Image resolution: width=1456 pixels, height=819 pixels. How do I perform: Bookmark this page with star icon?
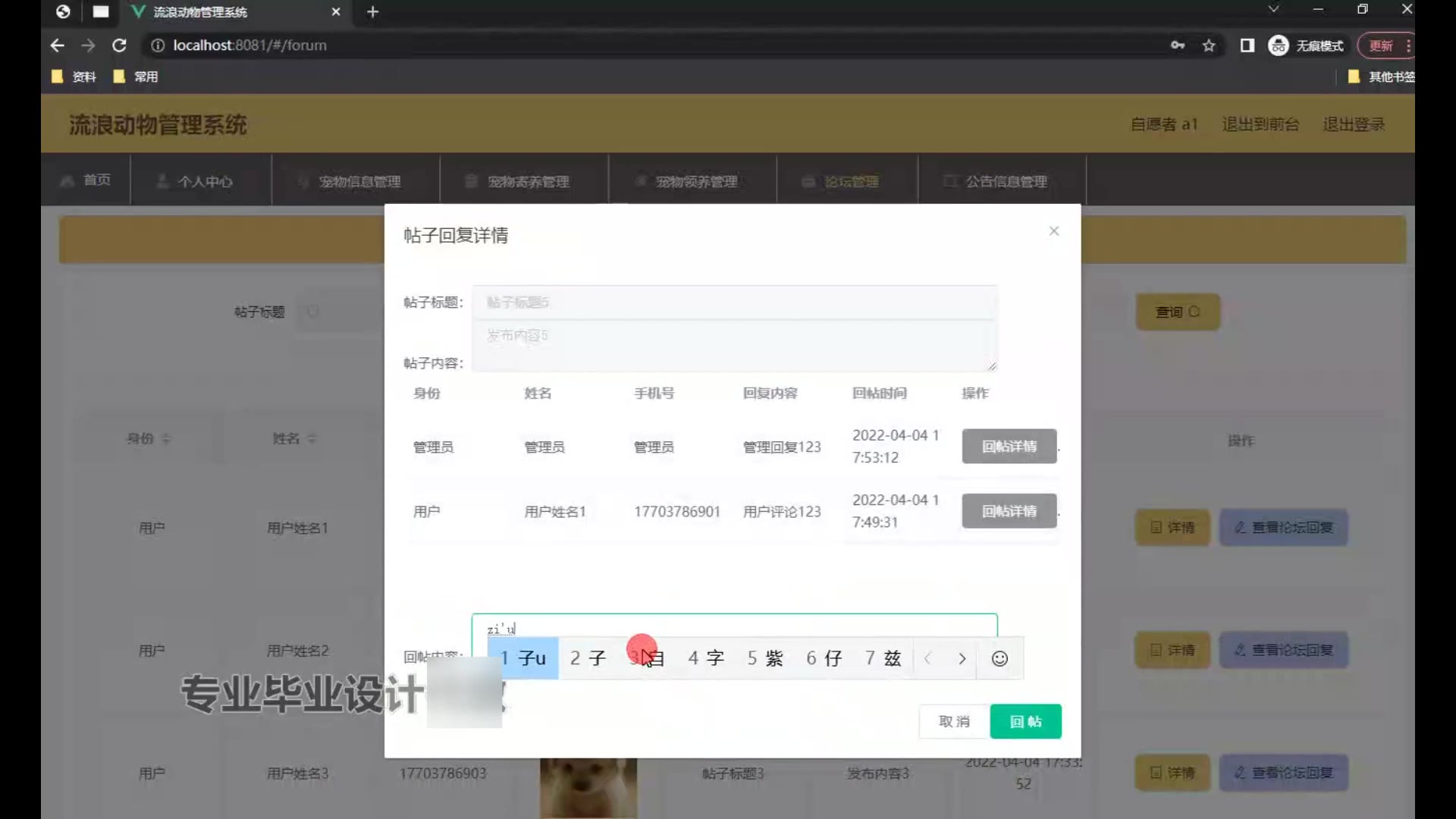point(1209,45)
